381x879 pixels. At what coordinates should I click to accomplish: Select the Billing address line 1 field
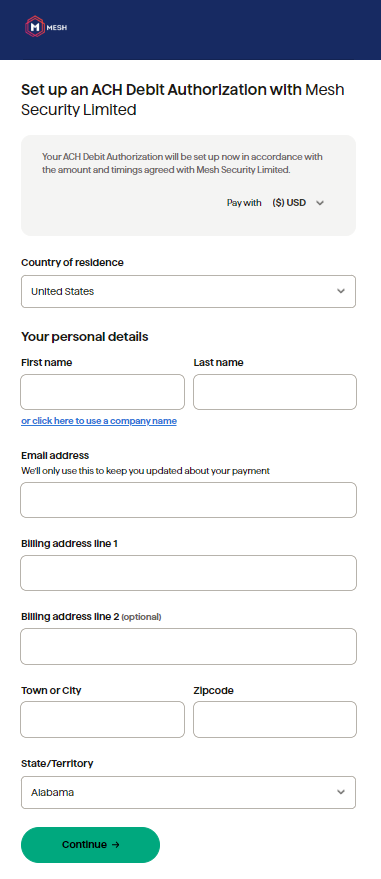pyautogui.click(x=188, y=573)
